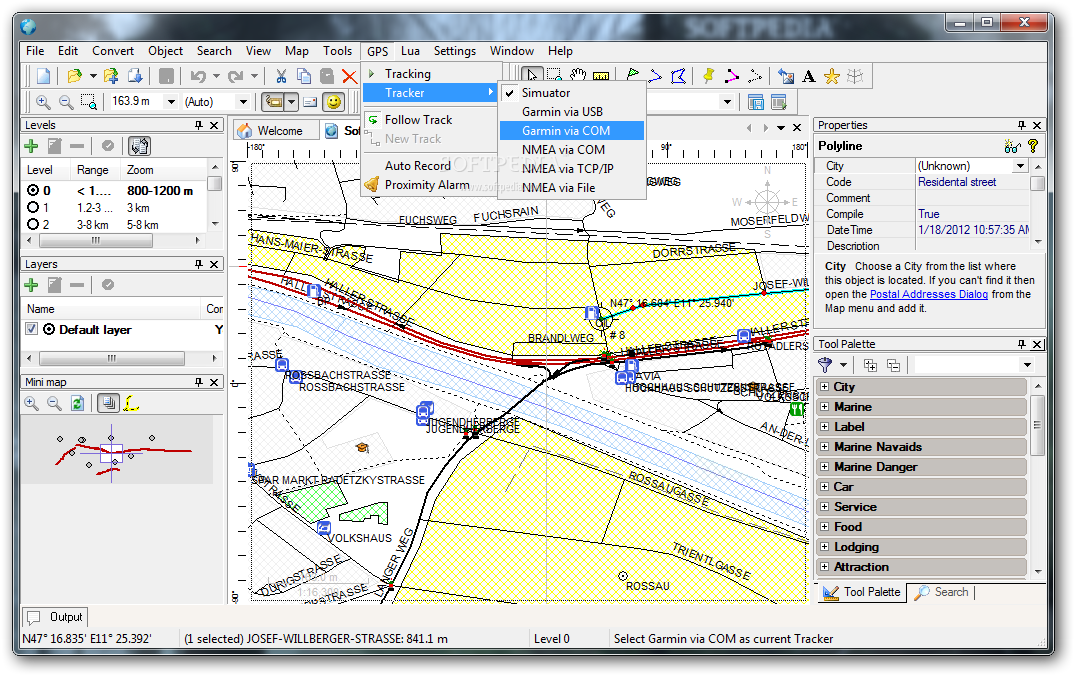Image resolution: width=1075 pixels, height=676 pixels.
Task: Select the level 1 radio button
Action: coord(33,208)
